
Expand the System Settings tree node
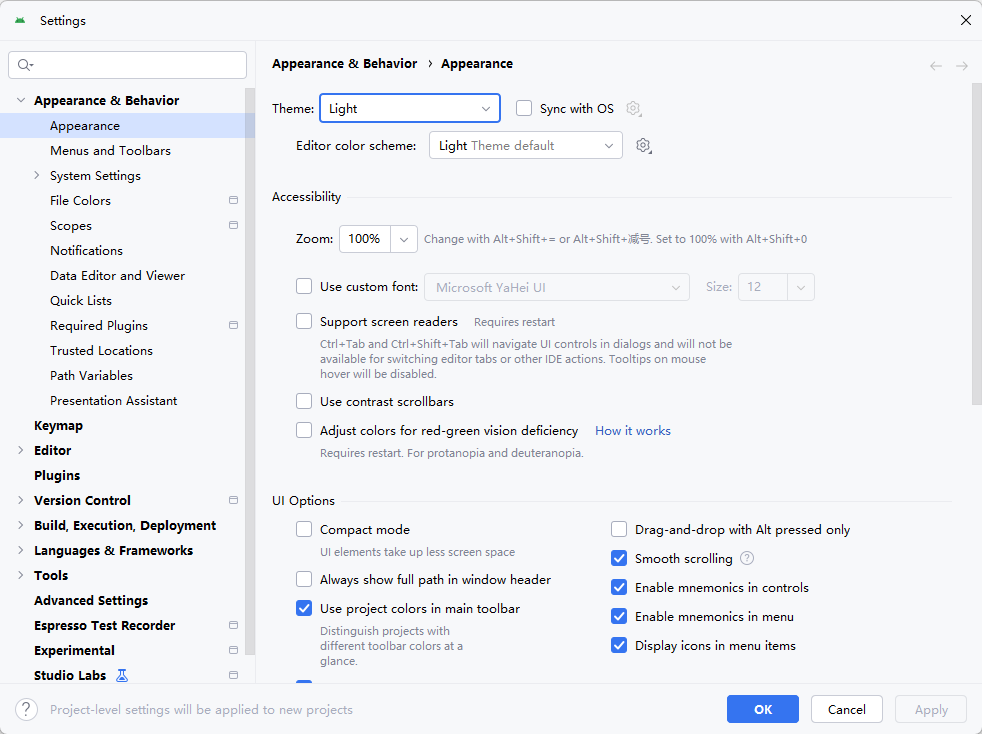click(37, 176)
